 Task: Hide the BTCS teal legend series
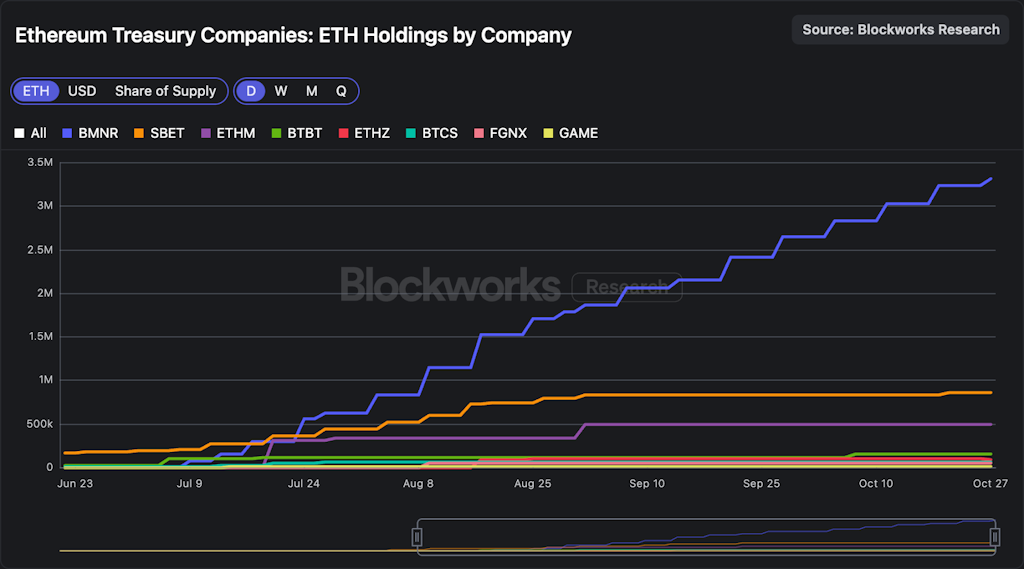(x=411, y=133)
